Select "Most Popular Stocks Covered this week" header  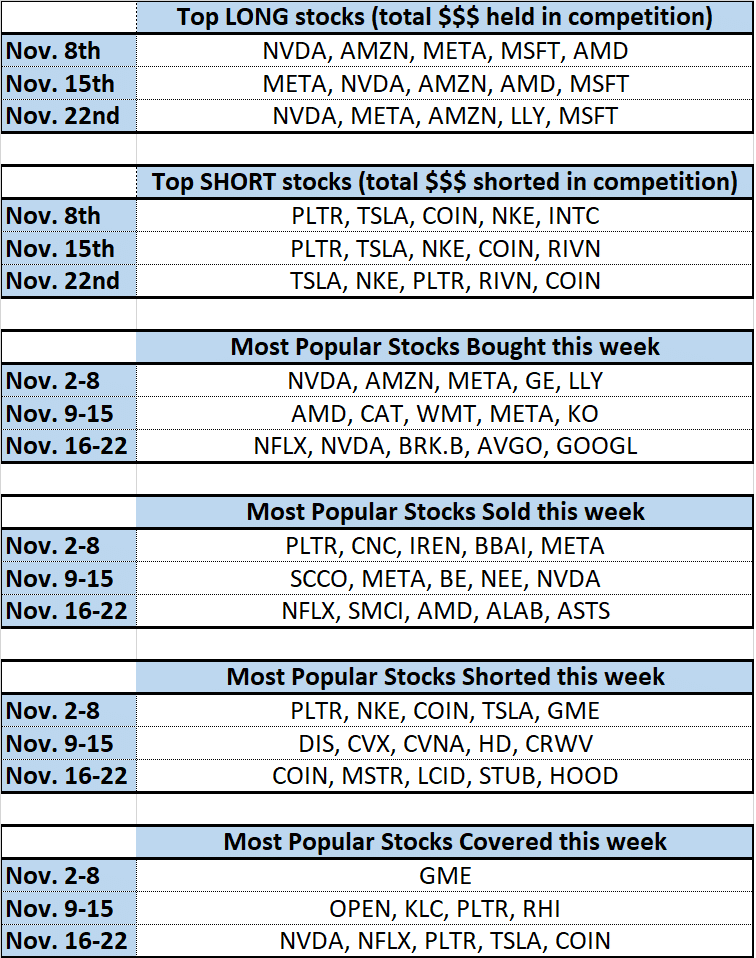click(444, 842)
